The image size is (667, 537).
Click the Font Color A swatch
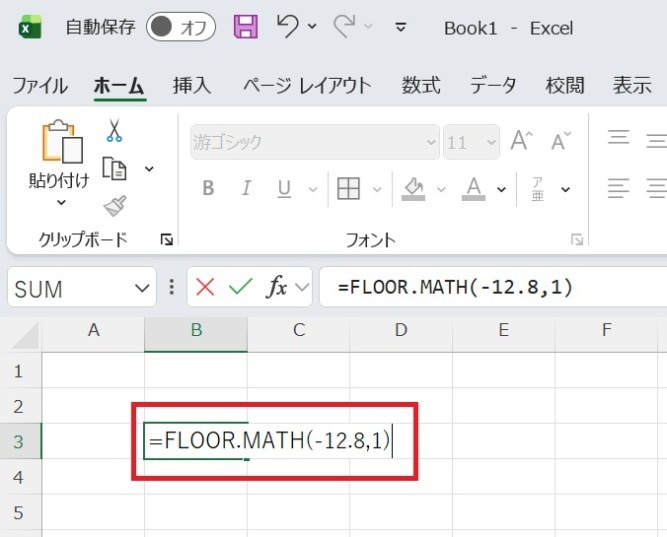pyautogui.click(x=473, y=189)
